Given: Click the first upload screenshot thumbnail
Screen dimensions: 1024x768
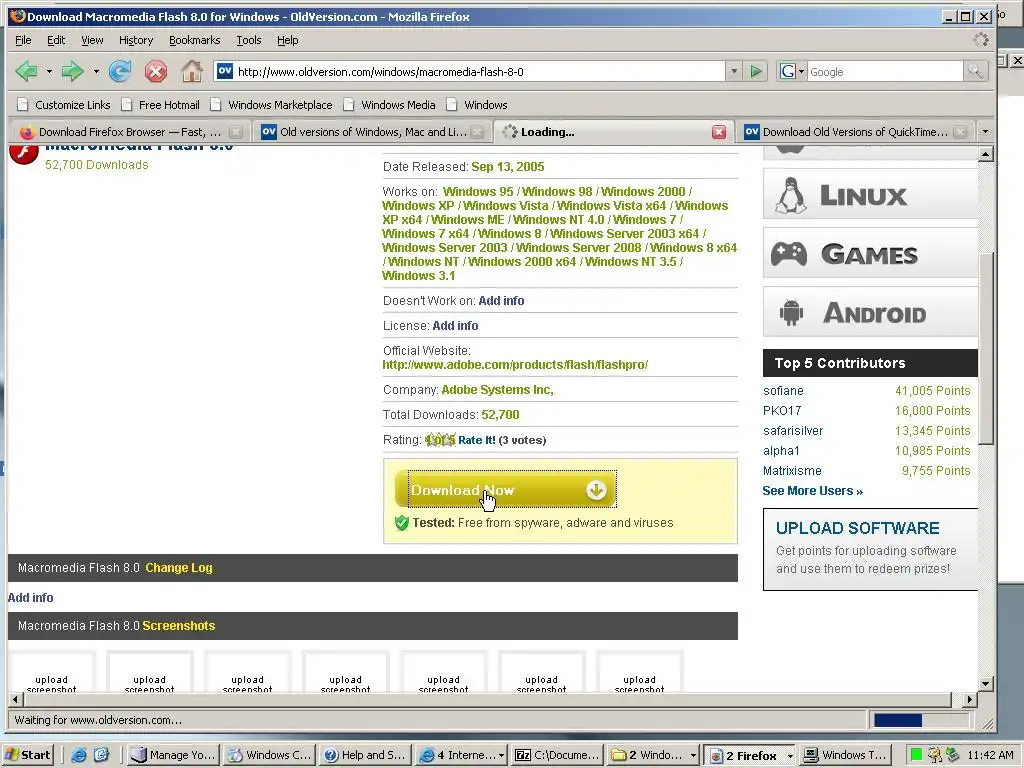Looking at the screenshot, I should click(52, 671).
